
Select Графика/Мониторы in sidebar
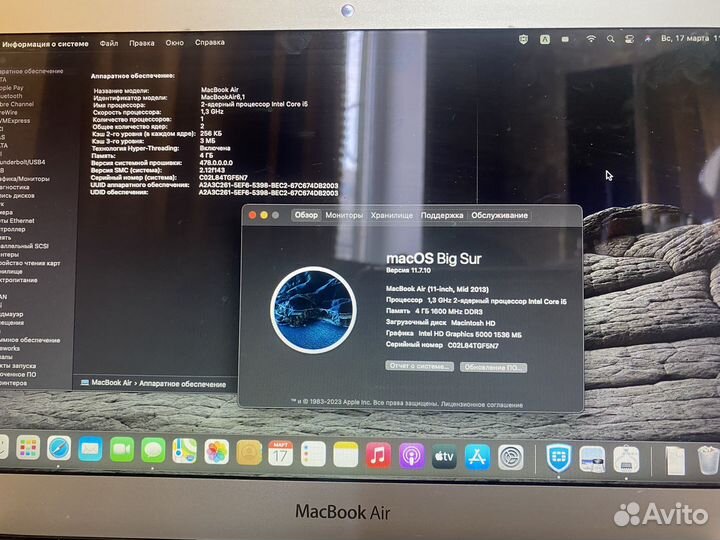25,179
